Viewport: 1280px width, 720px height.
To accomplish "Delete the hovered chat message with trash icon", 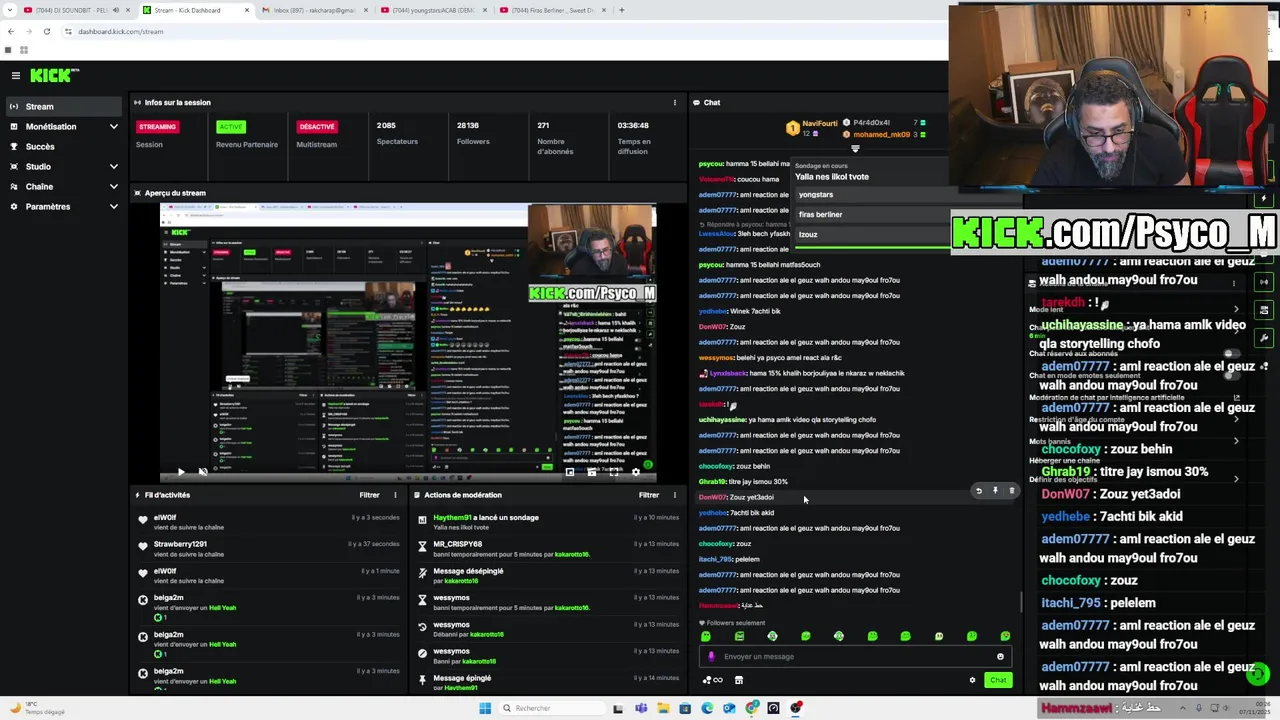I will tap(1011, 491).
